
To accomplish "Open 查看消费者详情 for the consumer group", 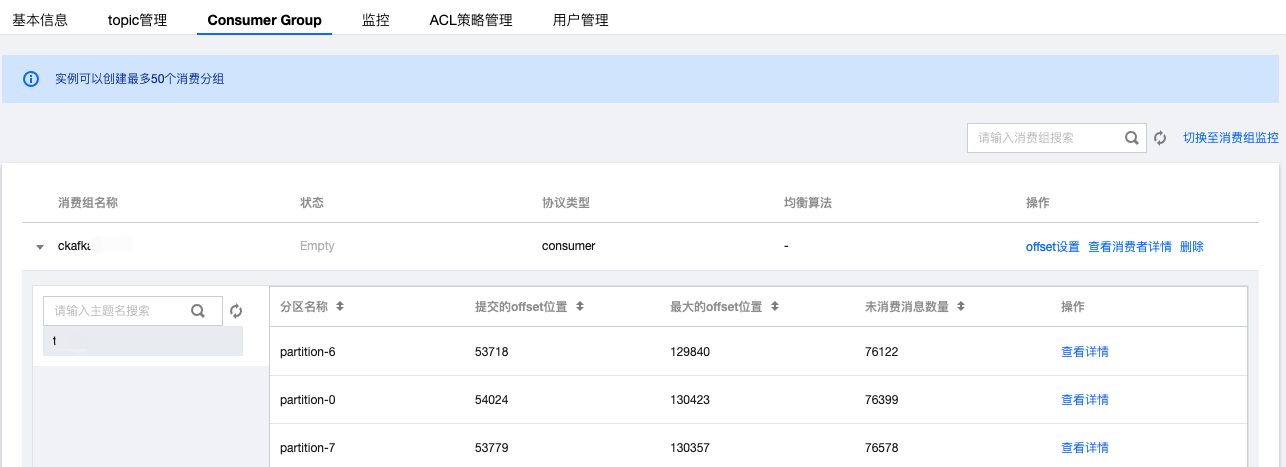I will point(1129,246).
